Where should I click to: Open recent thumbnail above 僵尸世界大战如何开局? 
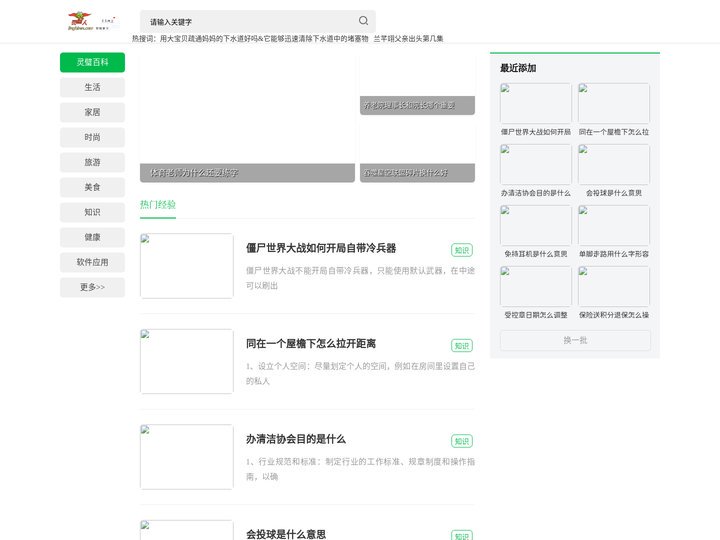click(x=535, y=103)
